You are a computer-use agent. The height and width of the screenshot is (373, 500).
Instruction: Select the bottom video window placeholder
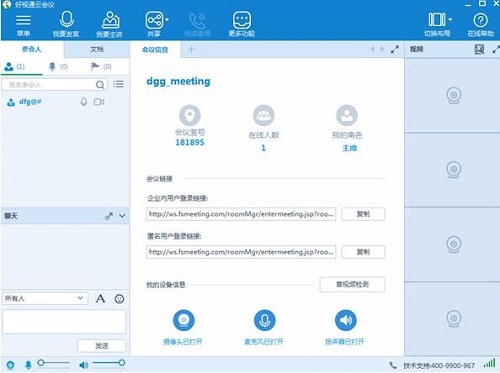[x=452, y=319]
